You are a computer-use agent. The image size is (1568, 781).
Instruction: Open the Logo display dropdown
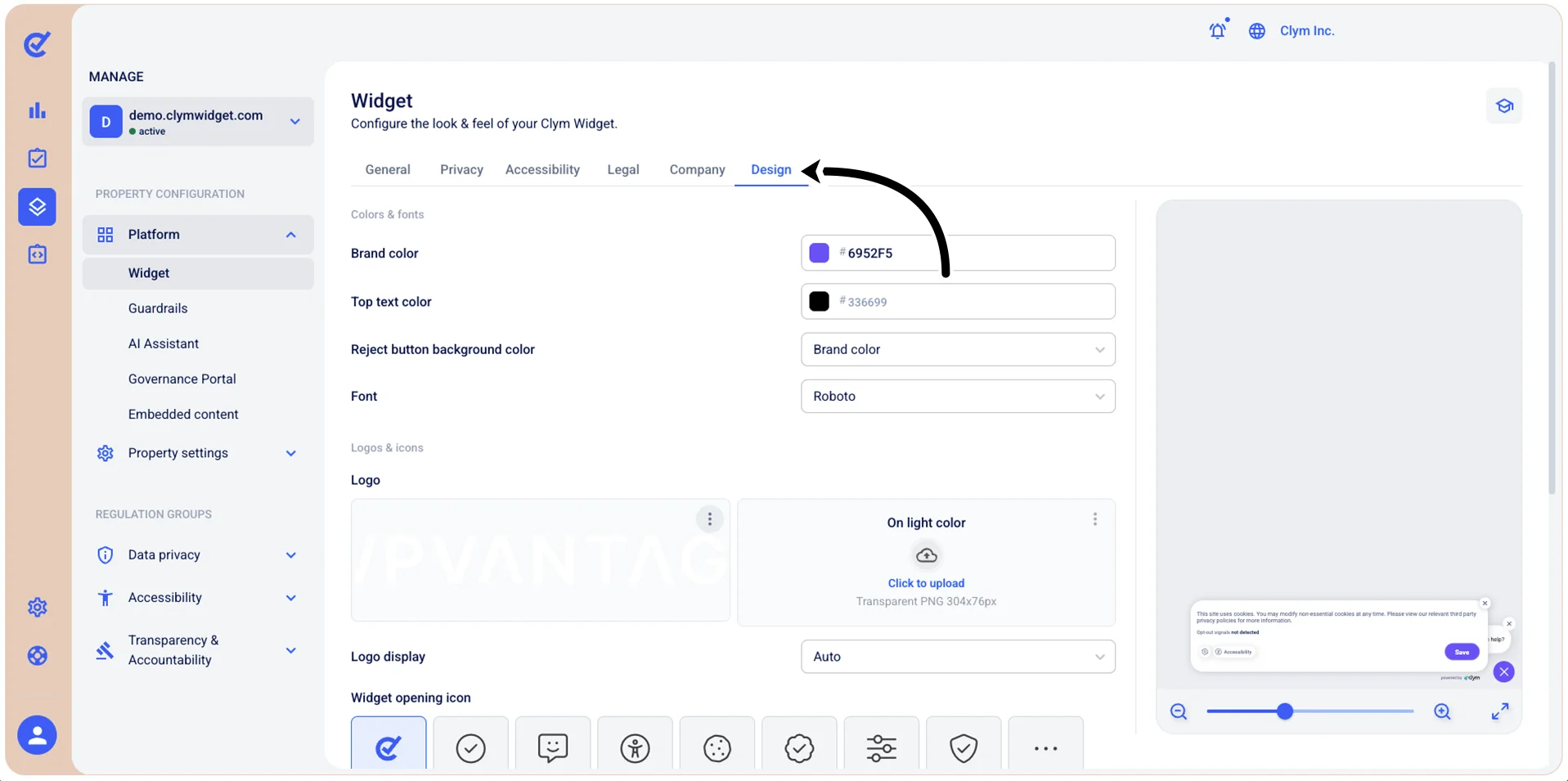pos(958,657)
